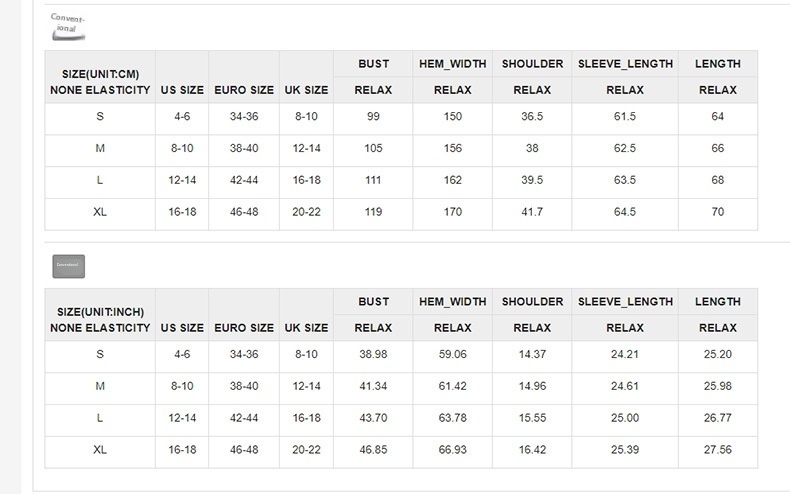Click the Conventional icon above the centimeter table
The height and width of the screenshot is (494, 790).
coord(68,27)
